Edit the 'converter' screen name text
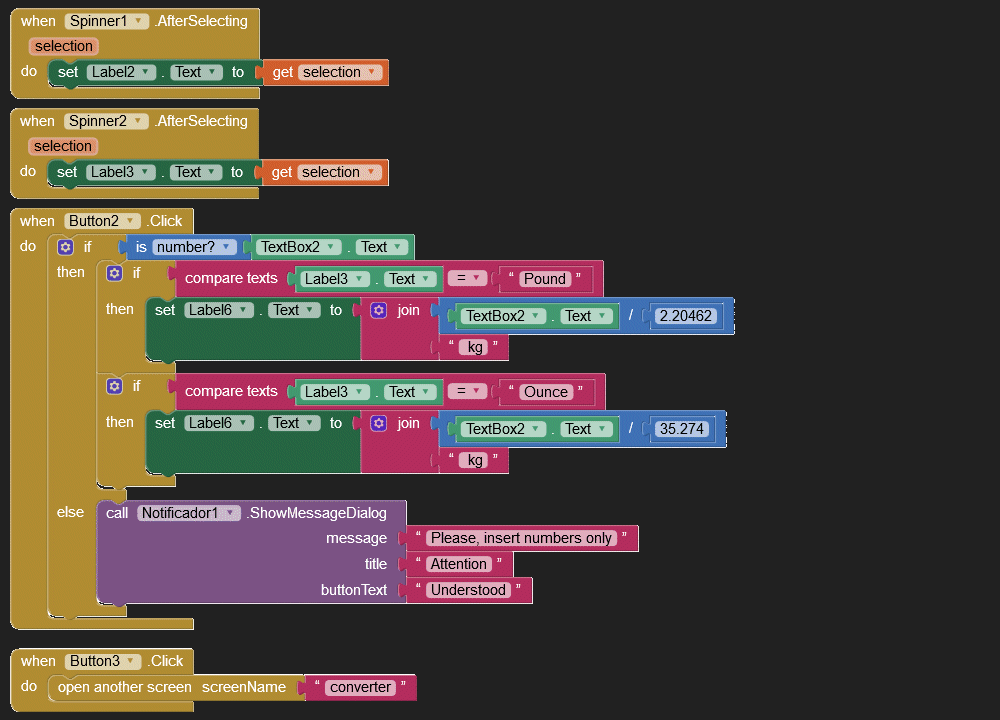 tap(361, 687)
